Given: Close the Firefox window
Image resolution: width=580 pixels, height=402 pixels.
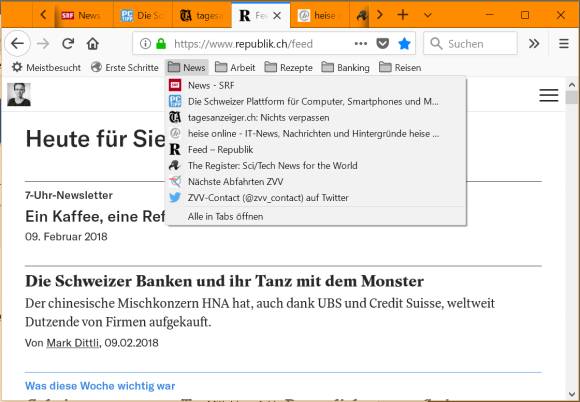Looking at the screenshot, I should coord(561,15).
